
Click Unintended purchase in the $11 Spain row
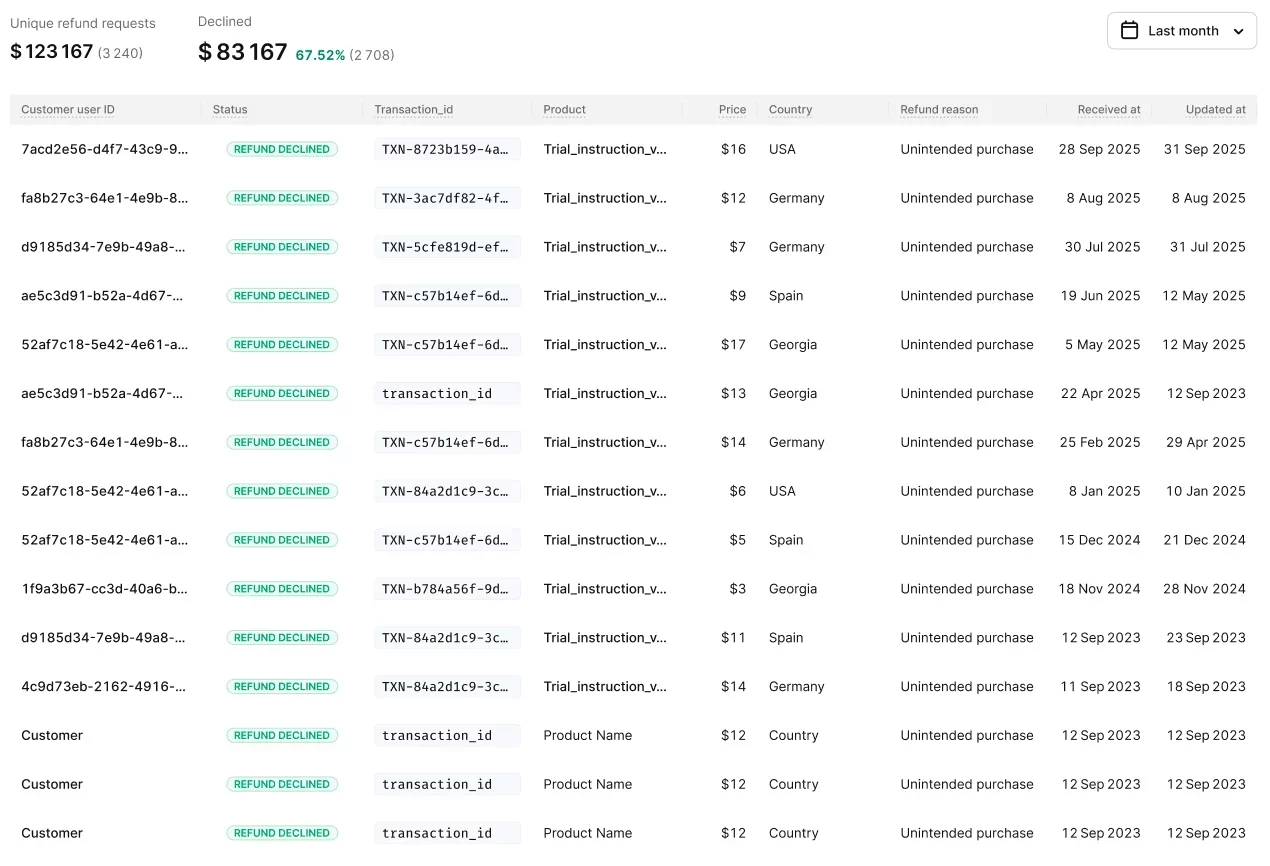point(967,638)
